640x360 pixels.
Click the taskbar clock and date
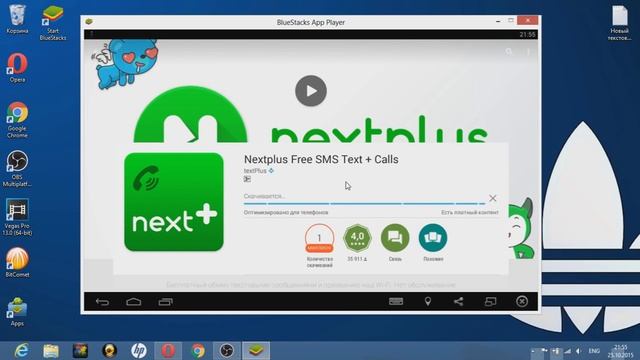[x=620, y=351]
